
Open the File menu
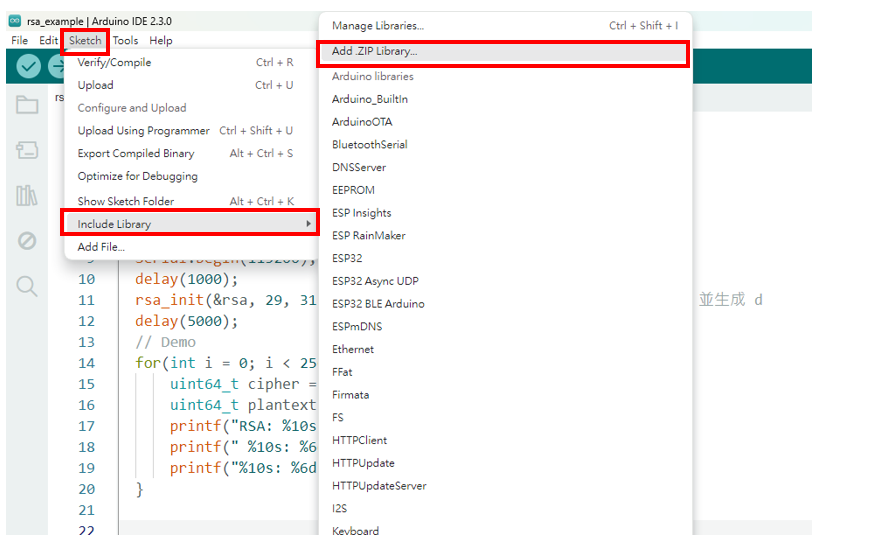[x=20, y=41]
